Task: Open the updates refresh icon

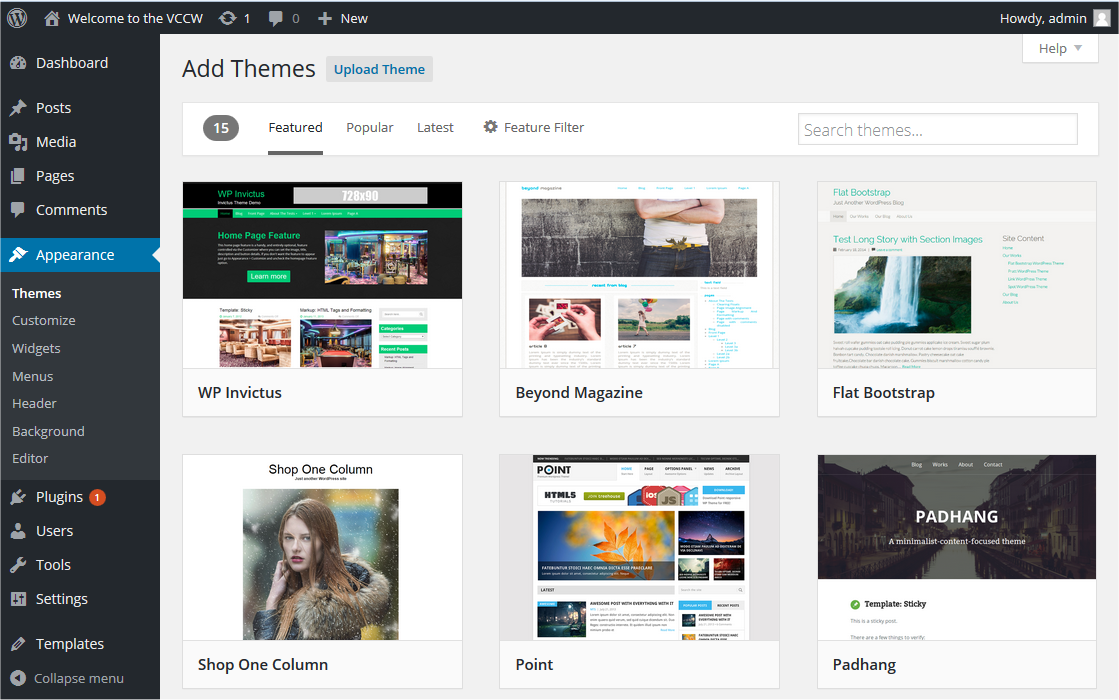Action: [228, 18]
